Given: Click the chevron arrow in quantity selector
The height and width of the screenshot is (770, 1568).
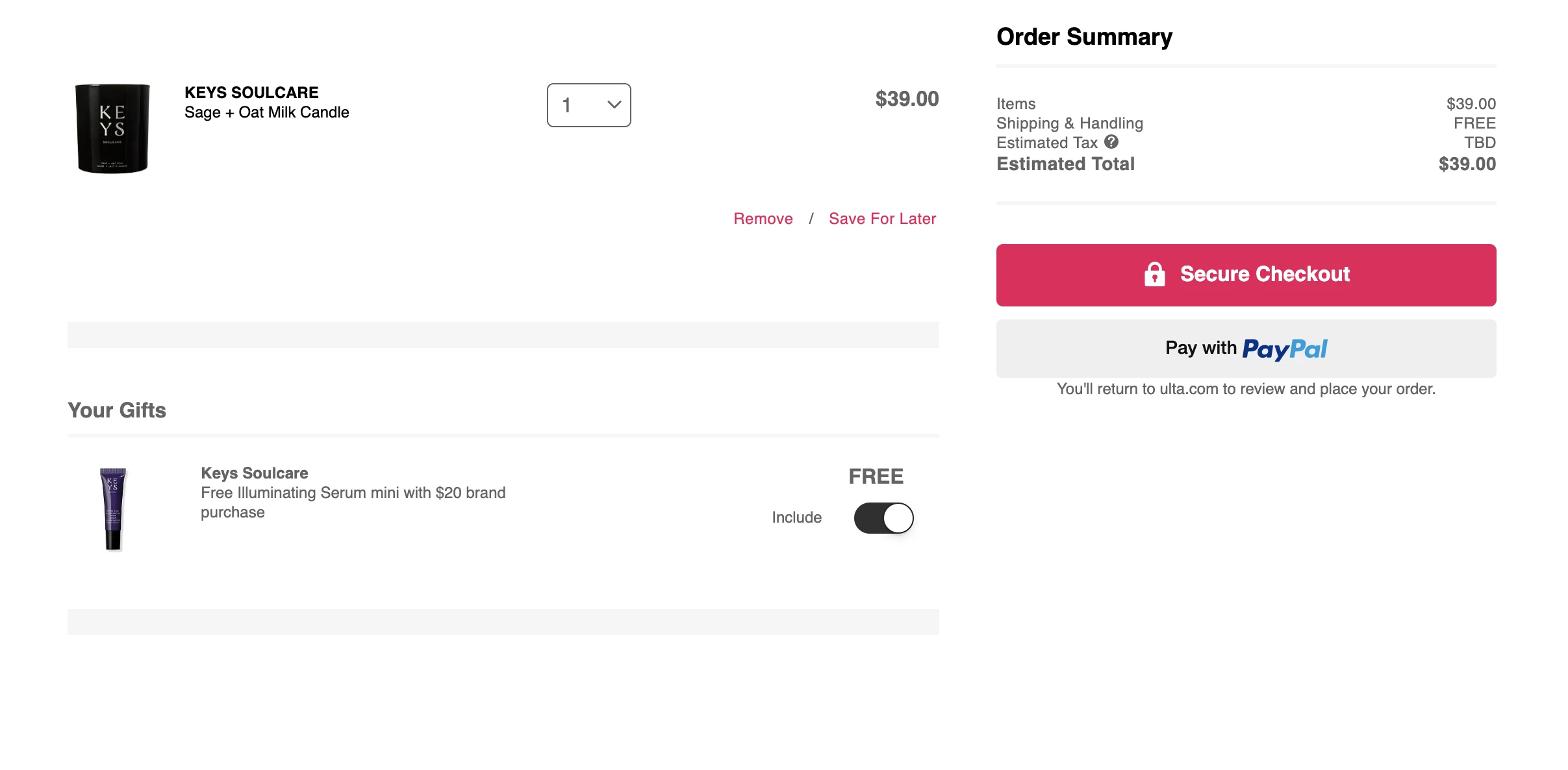Looking at the screenshot, I should (x=614, y=105).
